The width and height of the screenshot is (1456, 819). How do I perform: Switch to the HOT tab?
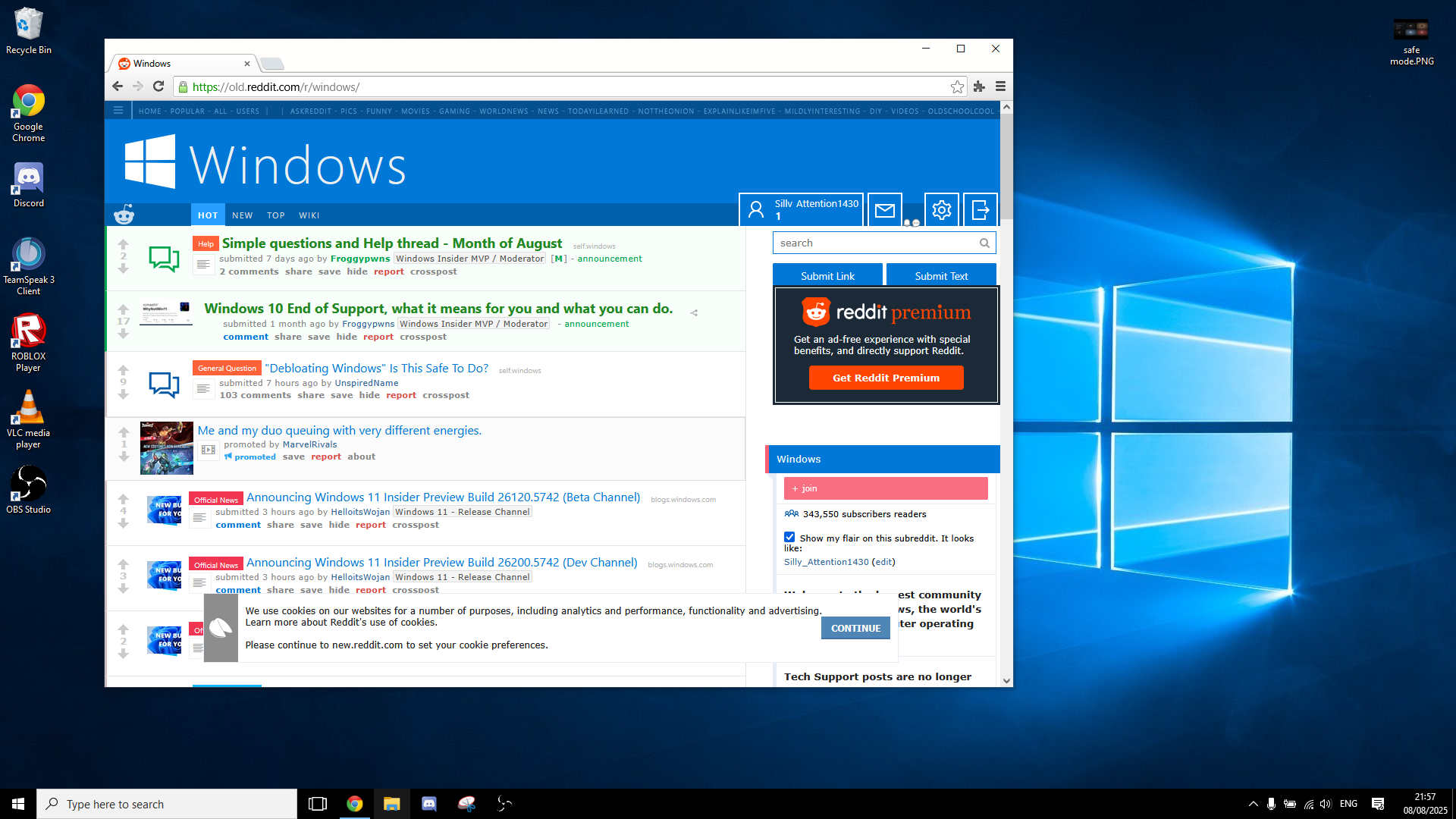coord(208,215)
